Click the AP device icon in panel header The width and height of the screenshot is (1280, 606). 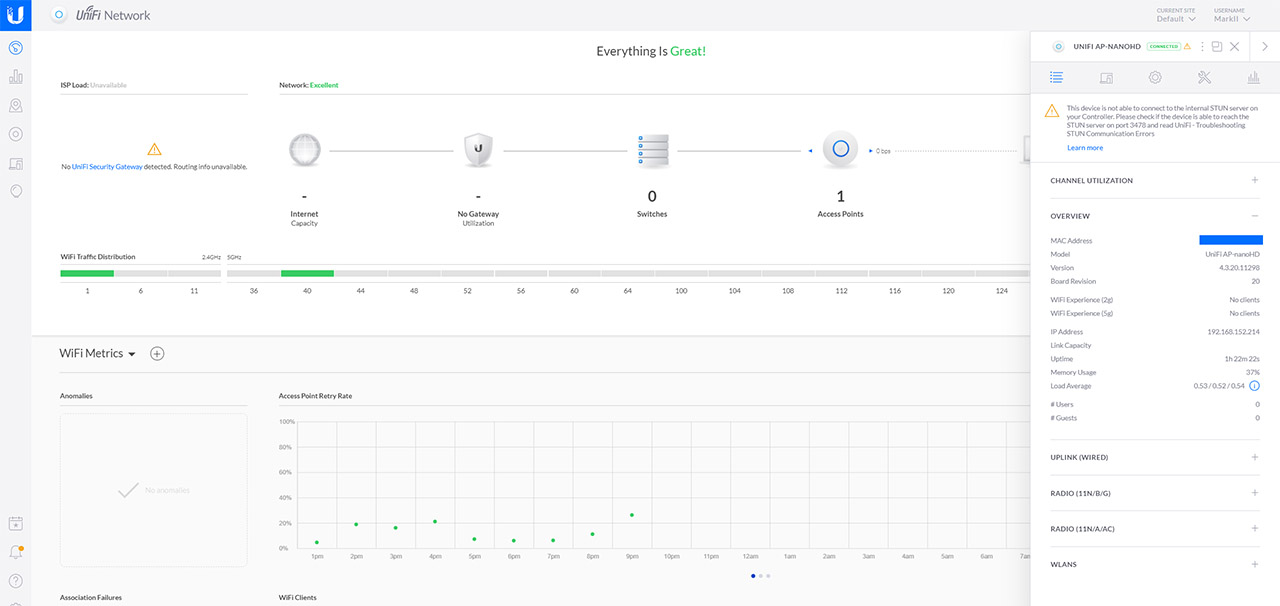1059,47
